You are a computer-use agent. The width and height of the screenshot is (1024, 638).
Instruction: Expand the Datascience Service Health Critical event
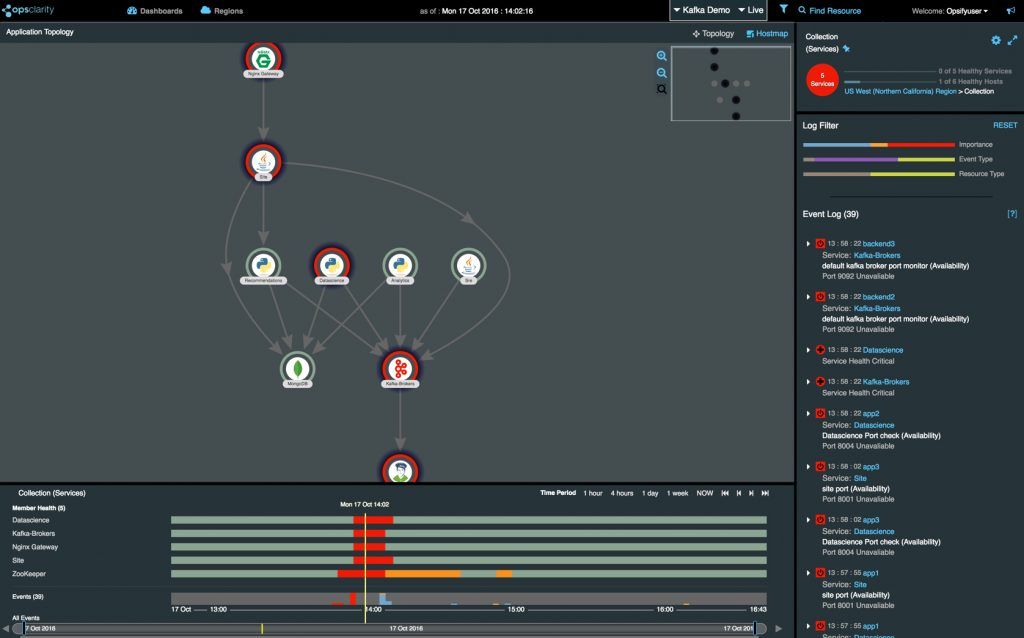[808, 350]
